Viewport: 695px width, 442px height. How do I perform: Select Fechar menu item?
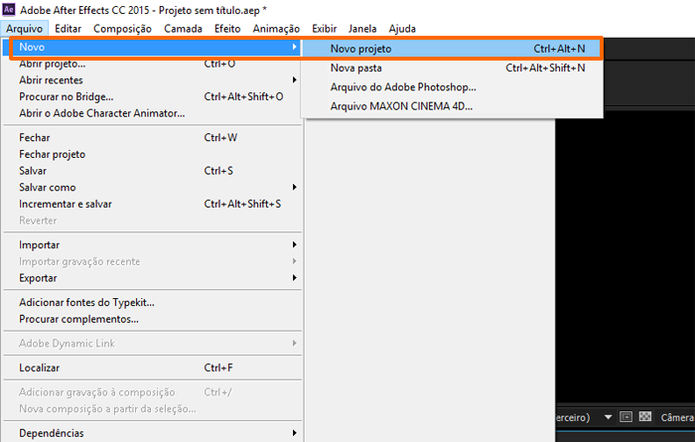coord(153,138)
